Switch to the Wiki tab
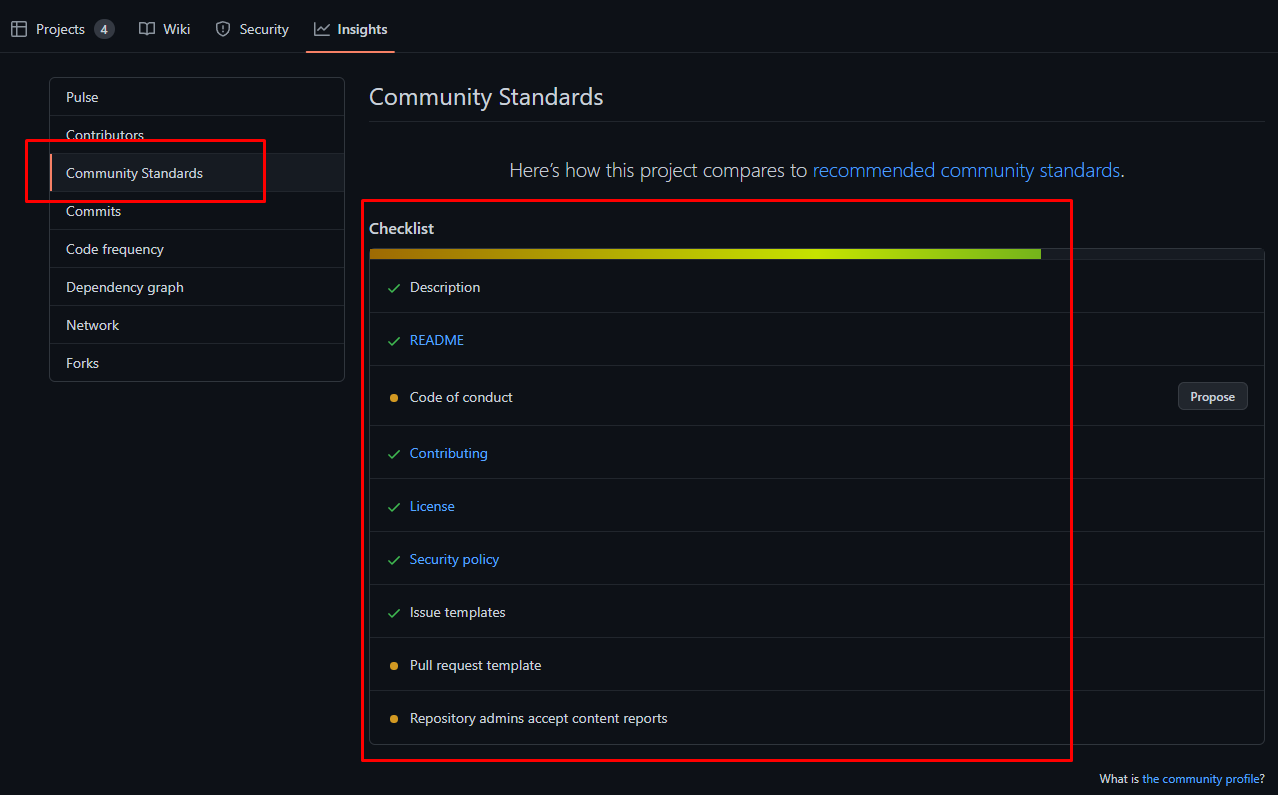The width and height of the screenshot is (1278, 795). click(176, 29)
